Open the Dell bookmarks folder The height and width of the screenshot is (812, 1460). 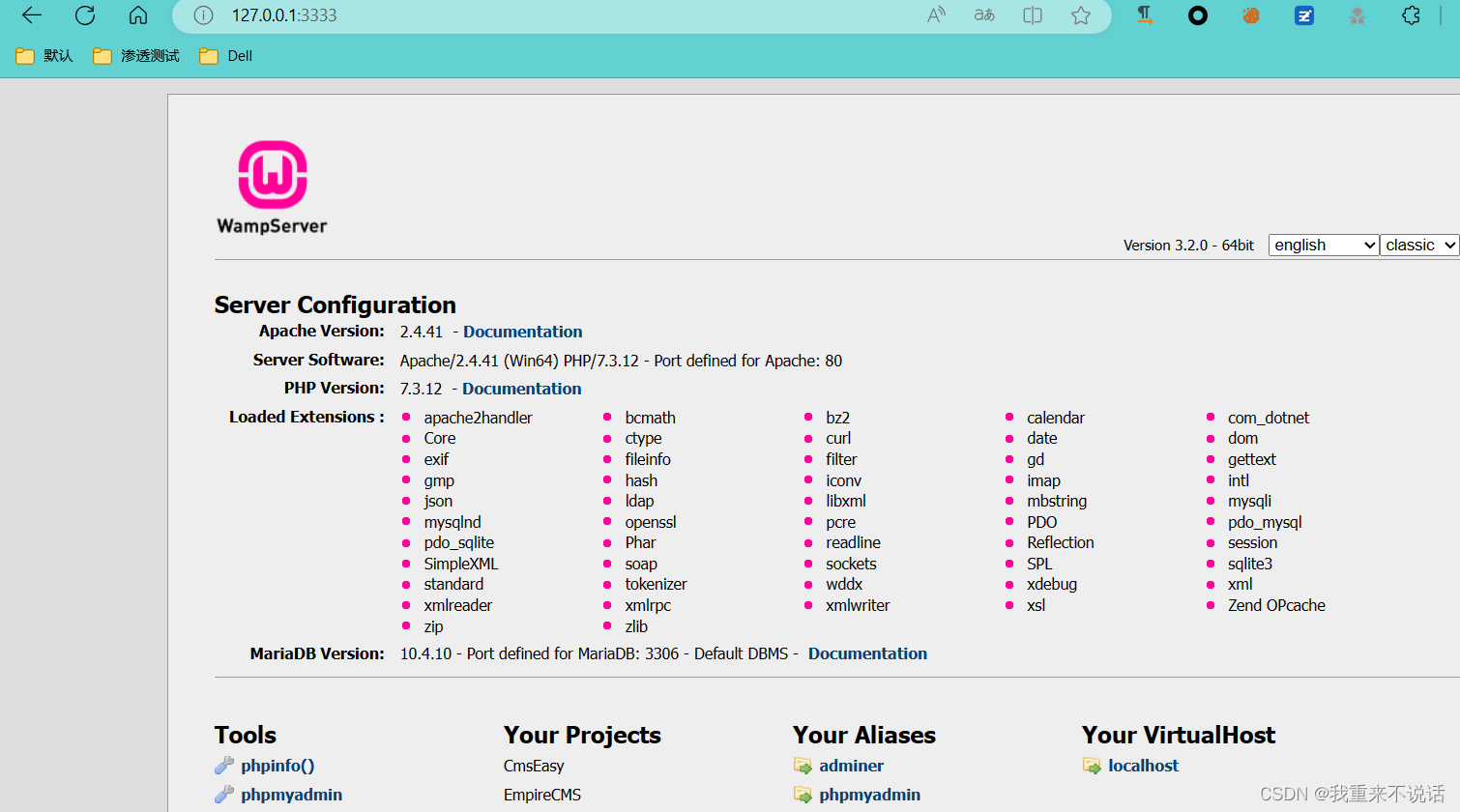point(226,56)
